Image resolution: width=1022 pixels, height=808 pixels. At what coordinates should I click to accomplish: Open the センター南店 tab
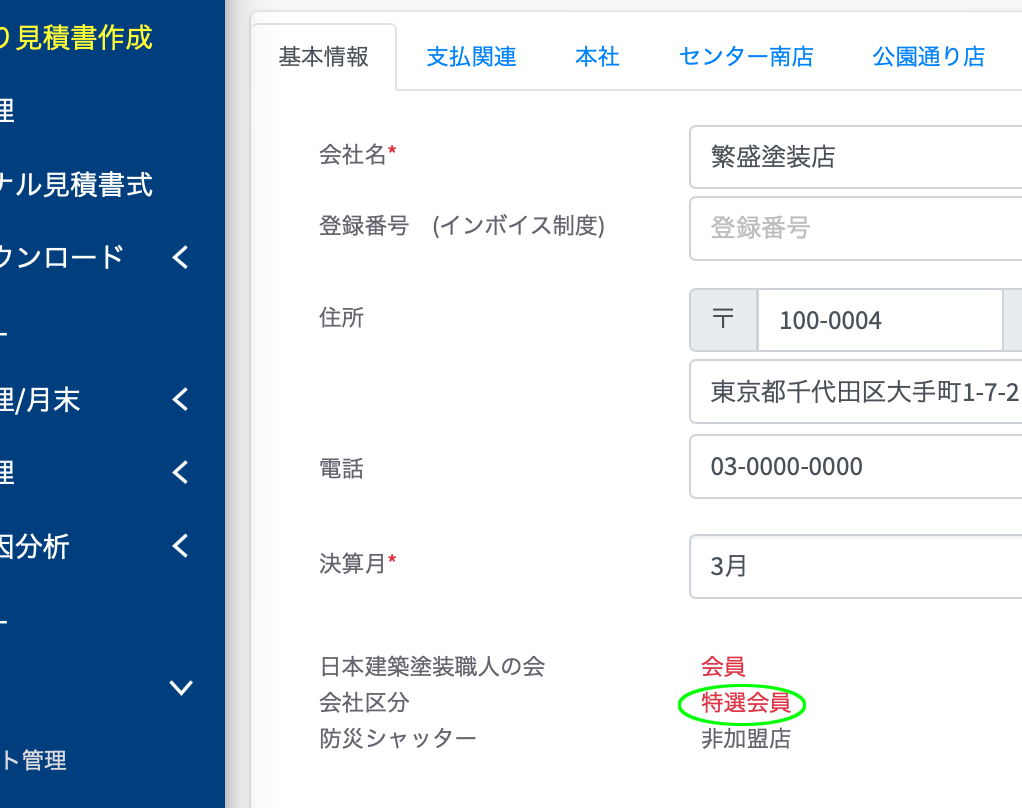[x=746, y=57]
